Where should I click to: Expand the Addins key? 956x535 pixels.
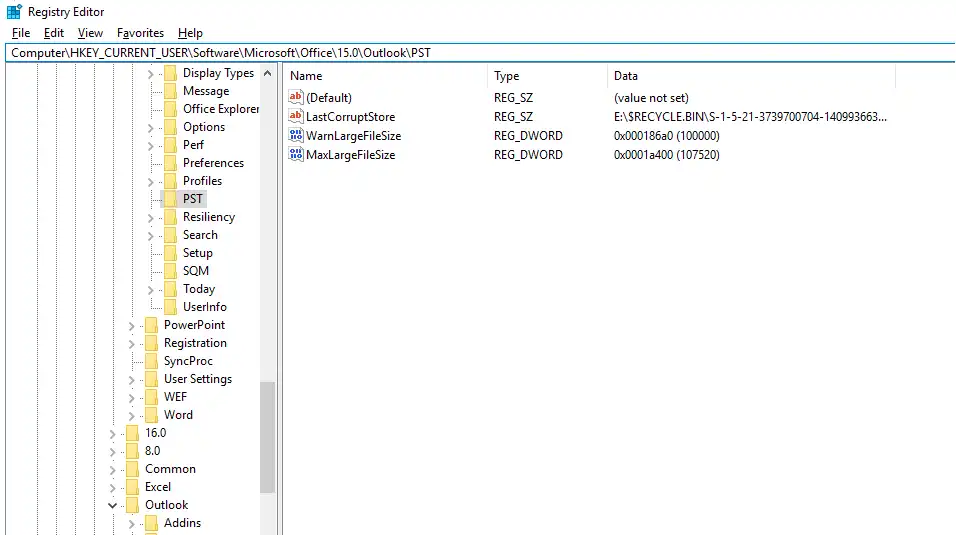point(132,523)
